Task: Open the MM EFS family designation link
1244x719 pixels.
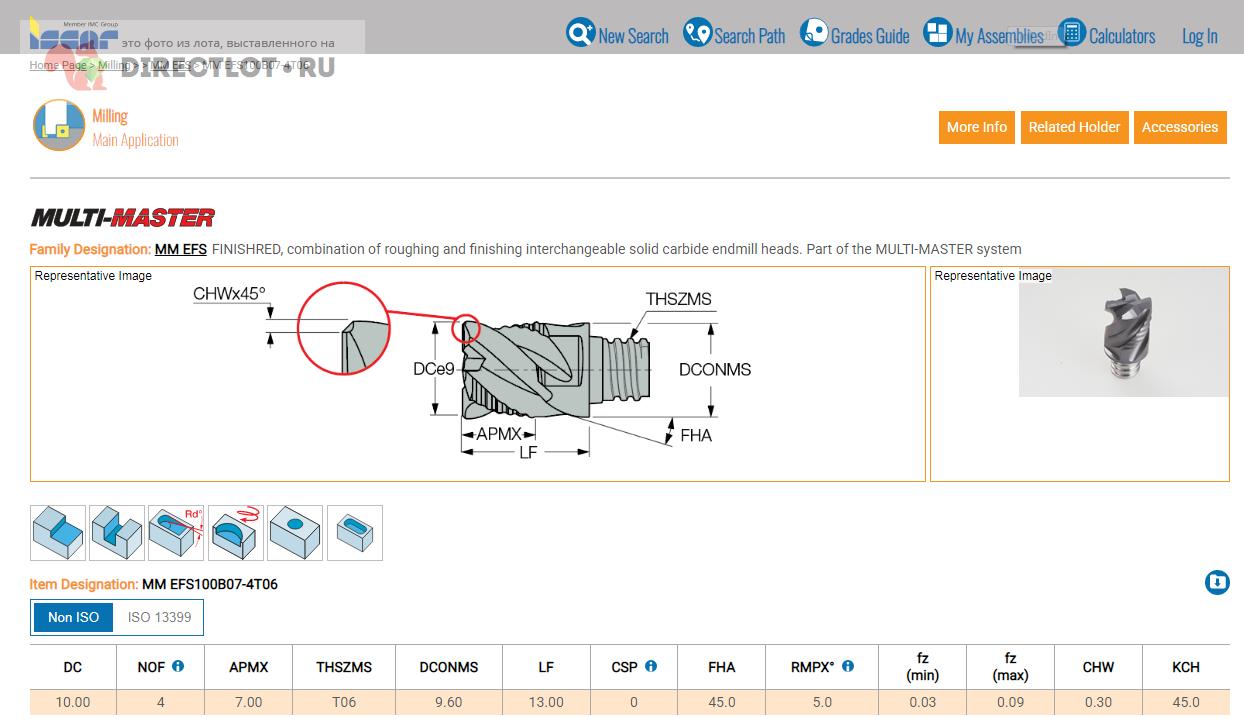Action: pos(180,249)
